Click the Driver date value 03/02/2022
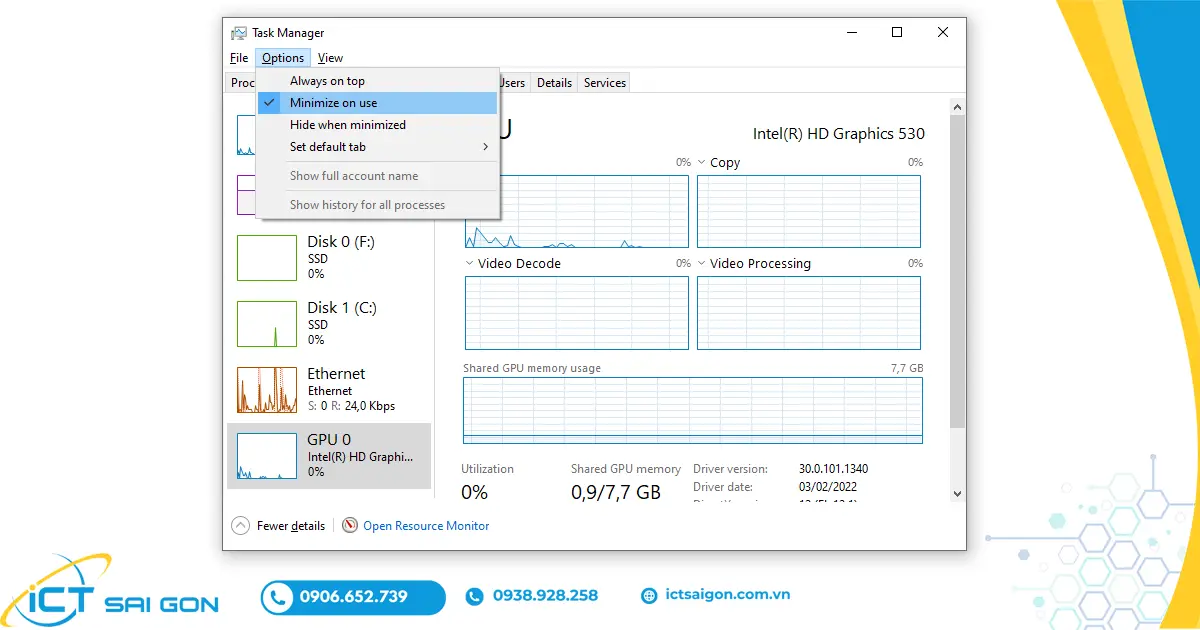 pyautogui.click(x=828, y=487)
